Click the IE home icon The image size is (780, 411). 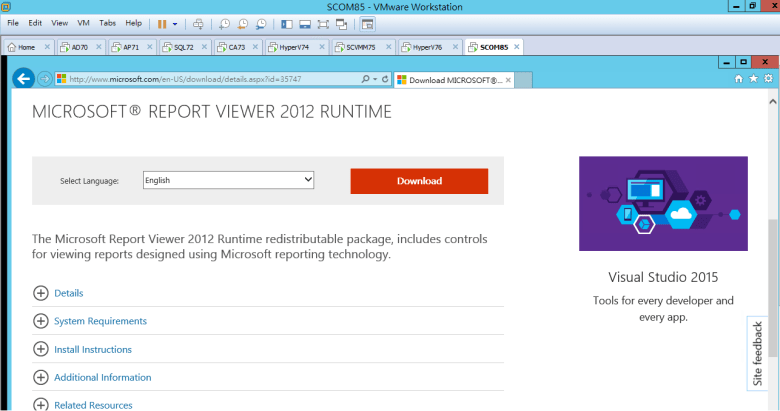click(x=738, y=78)
